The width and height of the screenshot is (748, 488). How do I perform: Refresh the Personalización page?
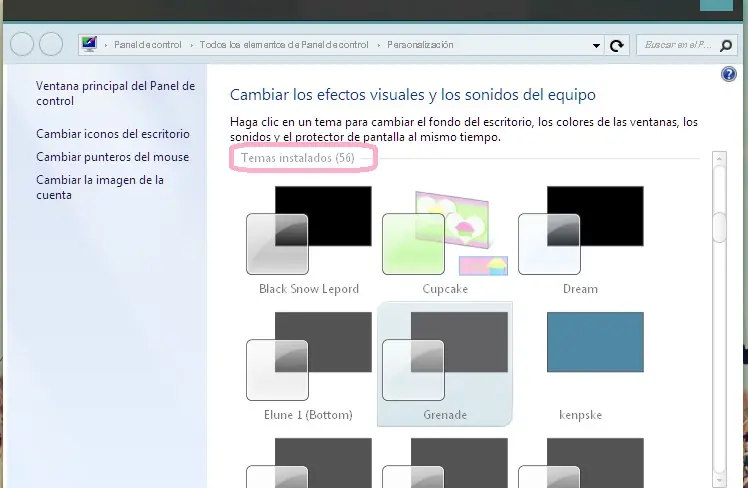pos(617,45)
